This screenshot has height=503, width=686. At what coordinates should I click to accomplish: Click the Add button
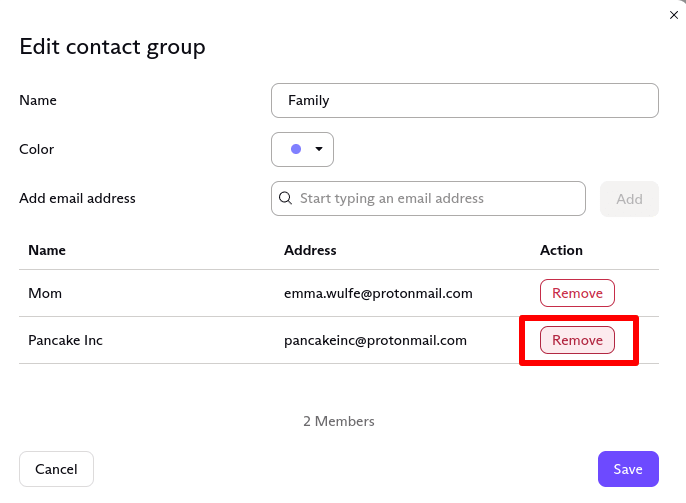629,199
